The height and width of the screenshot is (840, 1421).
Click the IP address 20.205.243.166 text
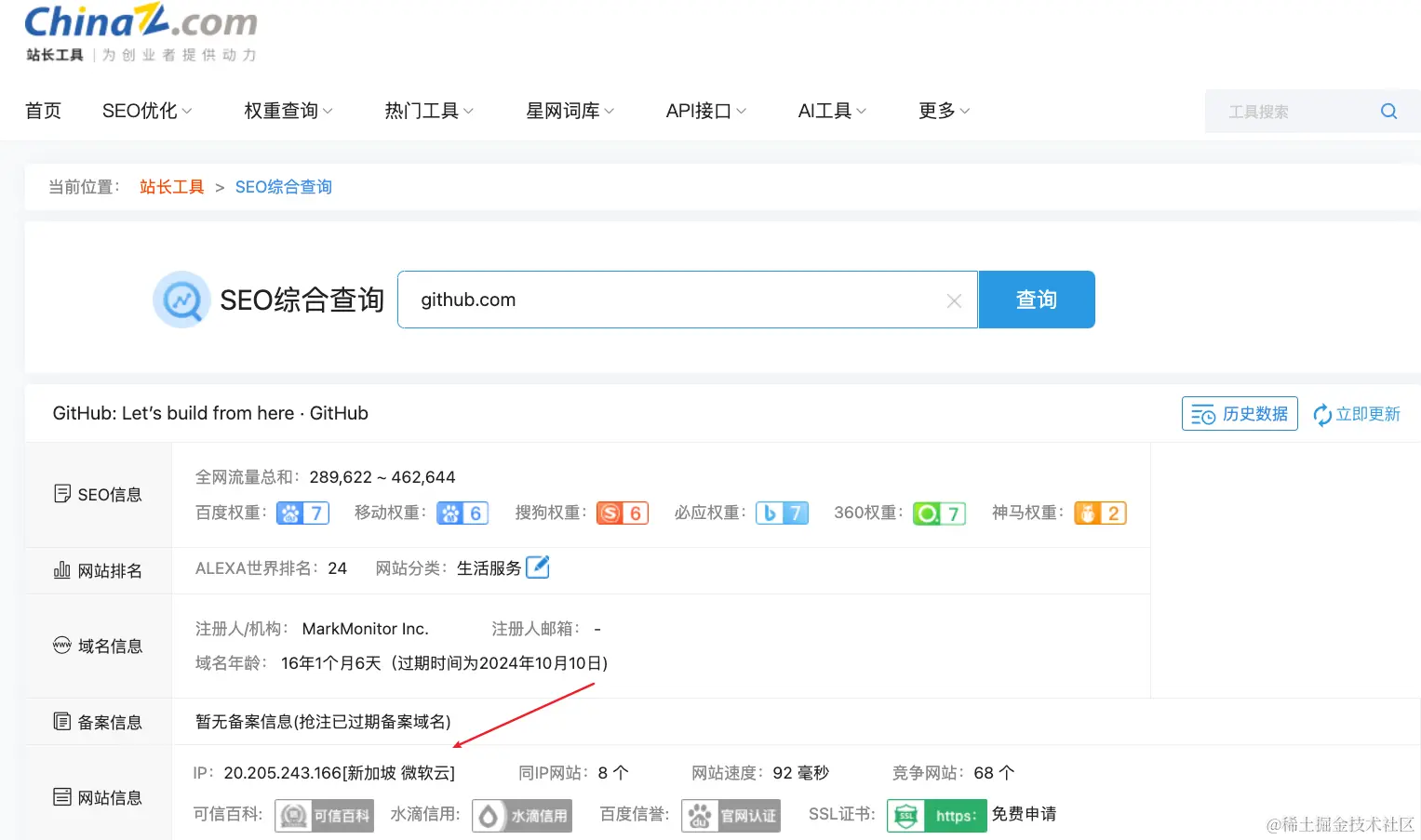pos(283,773)
